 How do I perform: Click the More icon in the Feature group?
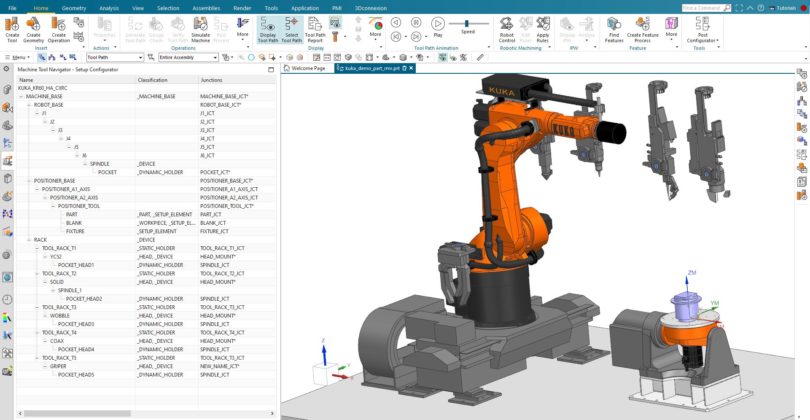(671, 27)
